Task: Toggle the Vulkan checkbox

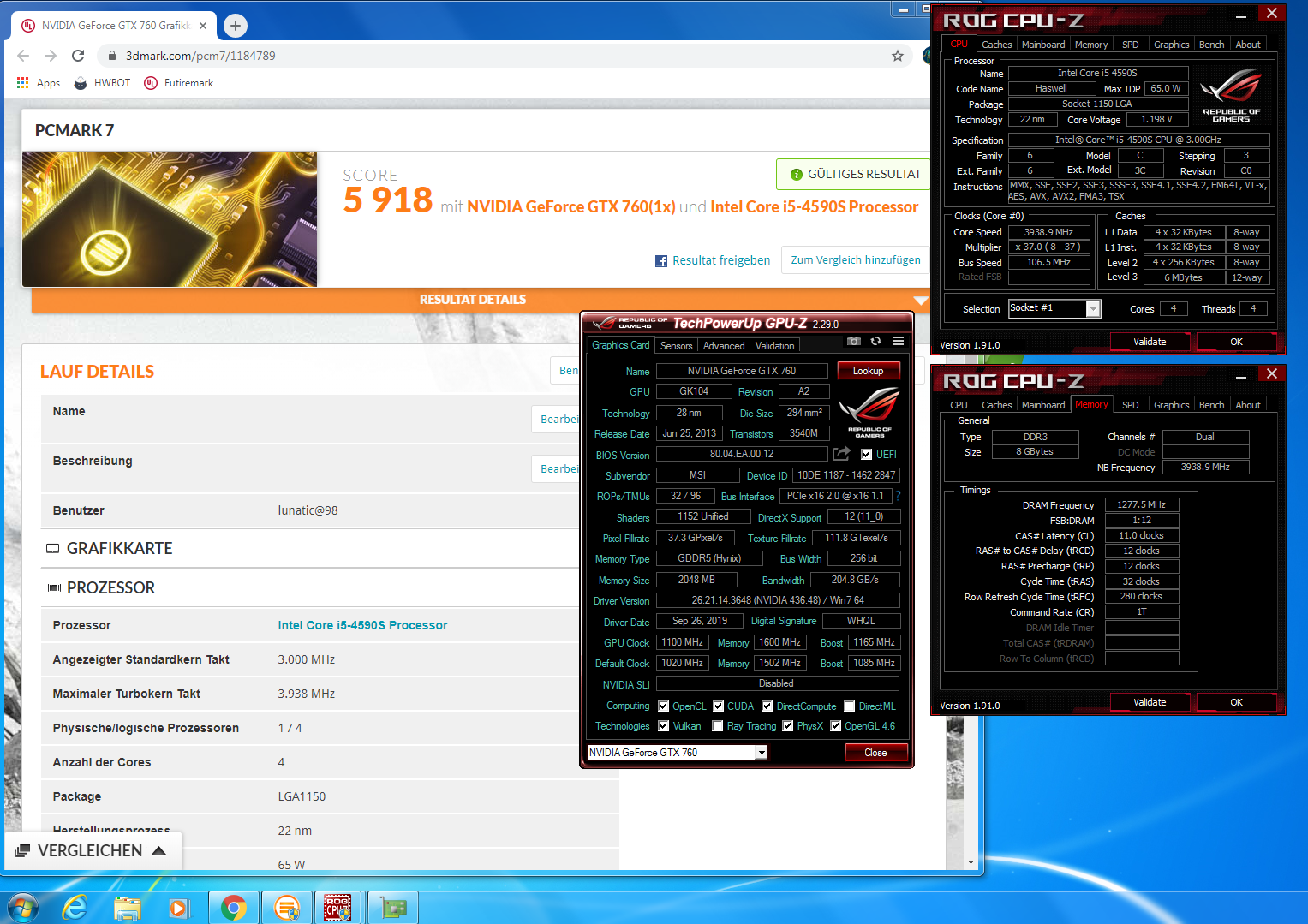Action: (664, 726)
